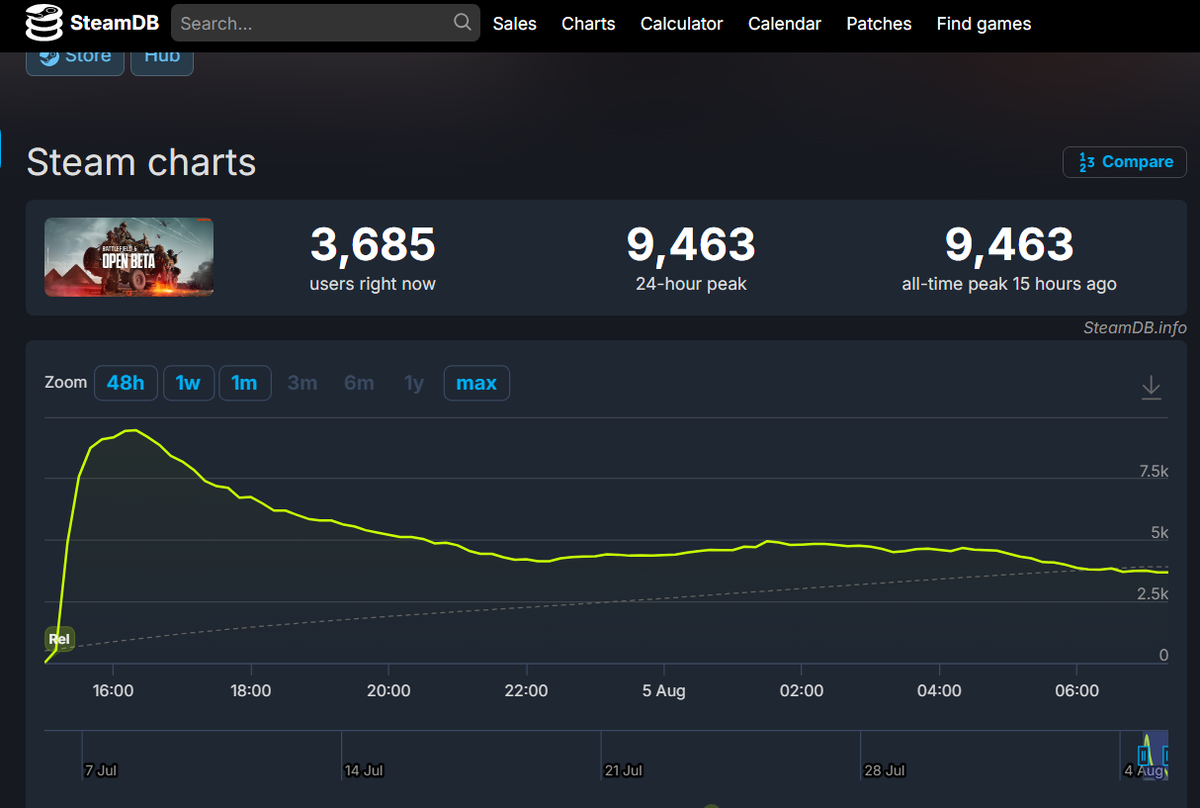
Task: Enable the max zoom range
Action: click(476, 383)
